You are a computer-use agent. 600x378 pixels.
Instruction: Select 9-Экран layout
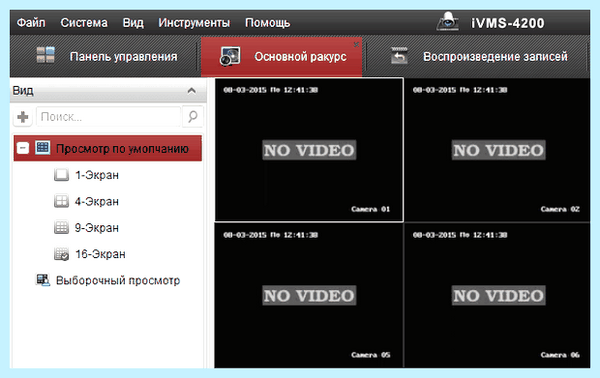click(96, 228)
